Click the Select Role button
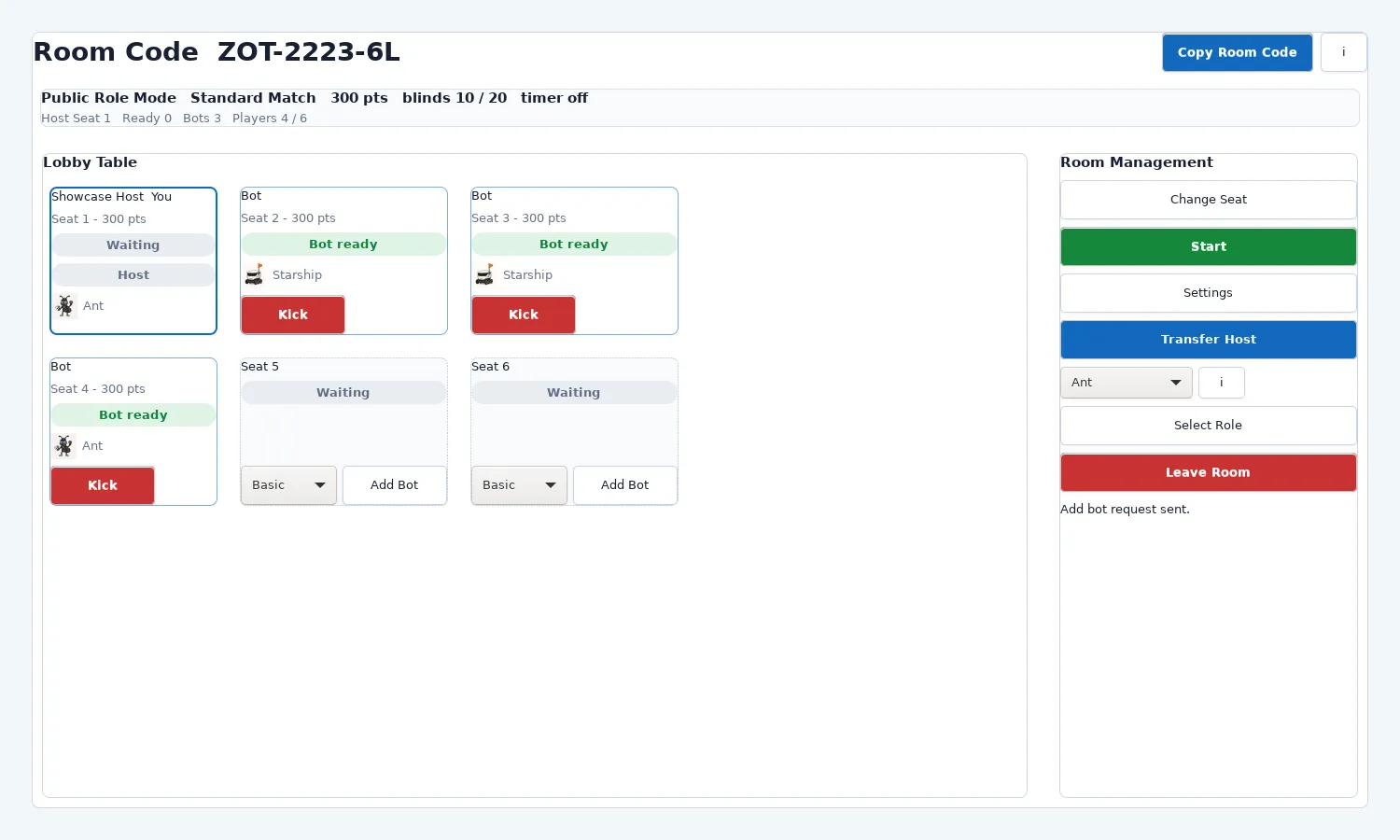 pyautogui.click(x=1209, y=426)
